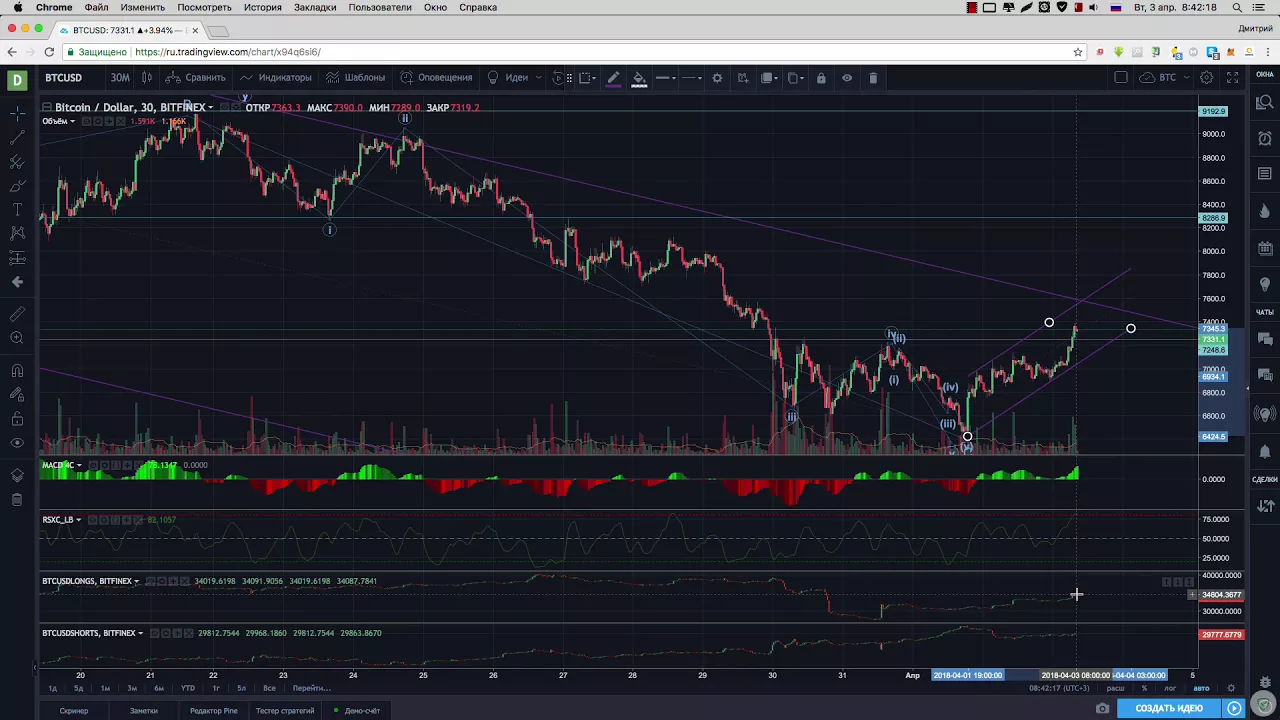Switch to the Редактор Pine tab
Screen dimensions: 1280x720
tap(214, 711)
